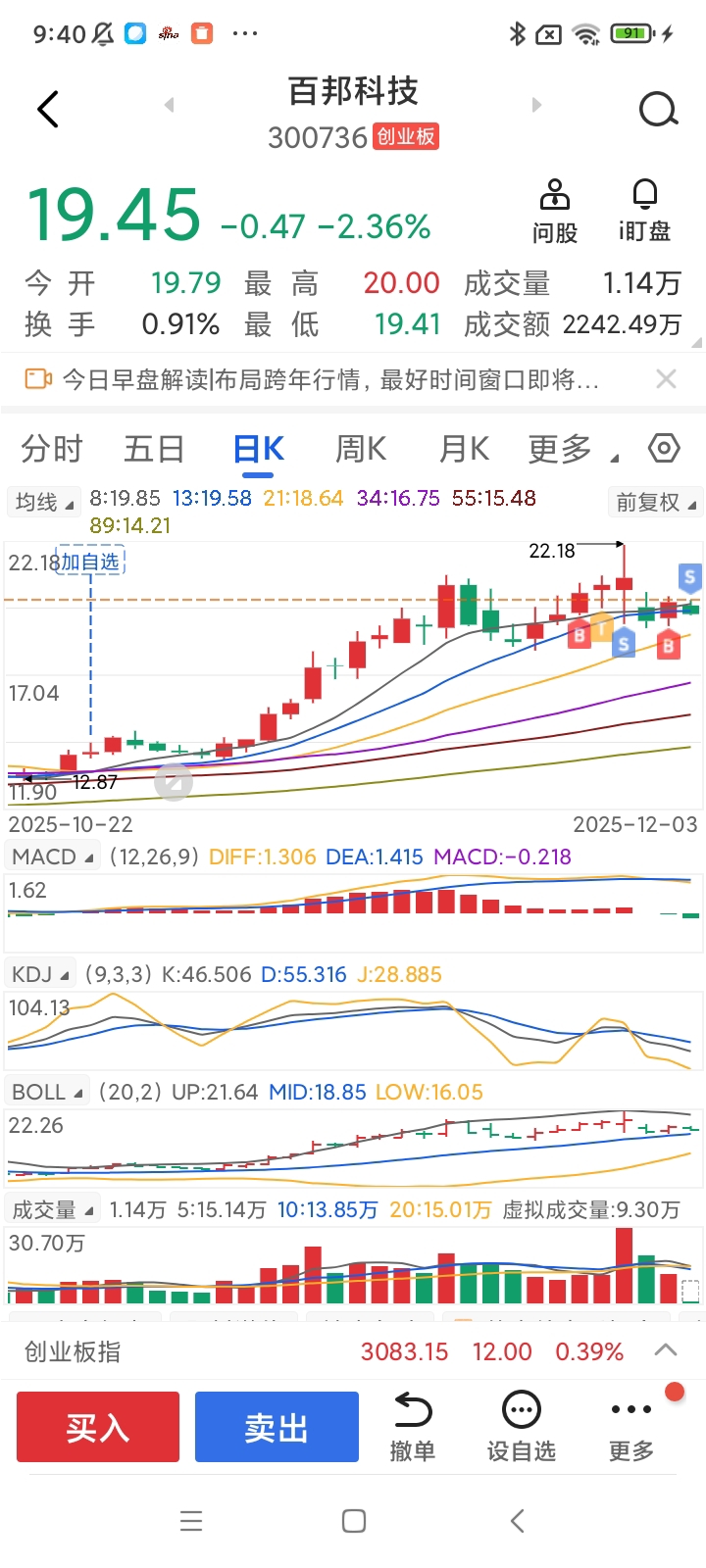Open the 前复权 adjustment dropdown
This screenshot has height=1568, width=706.
[x=655, y=502]
